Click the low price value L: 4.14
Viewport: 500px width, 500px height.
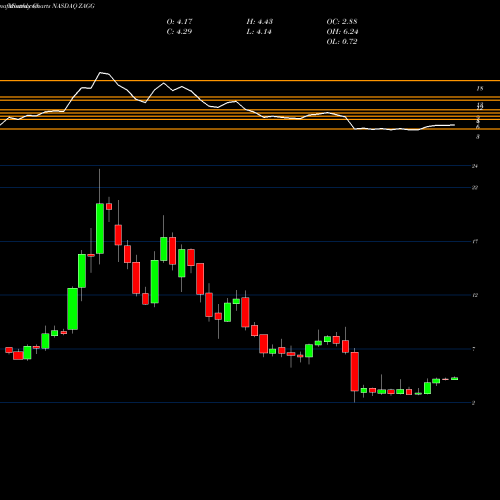tap(259, 32)
